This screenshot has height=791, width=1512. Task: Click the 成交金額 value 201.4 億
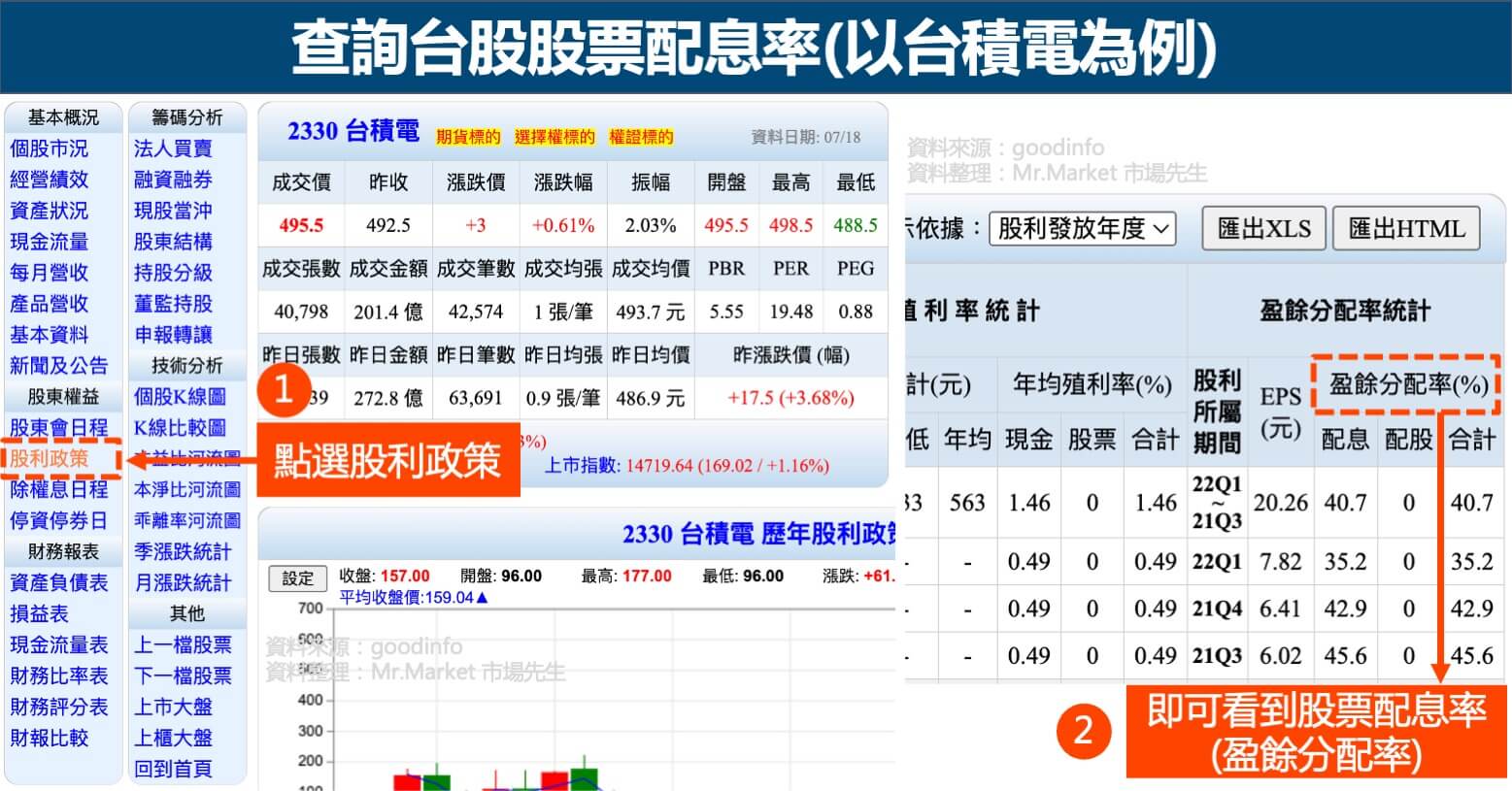tap(388, 312)
